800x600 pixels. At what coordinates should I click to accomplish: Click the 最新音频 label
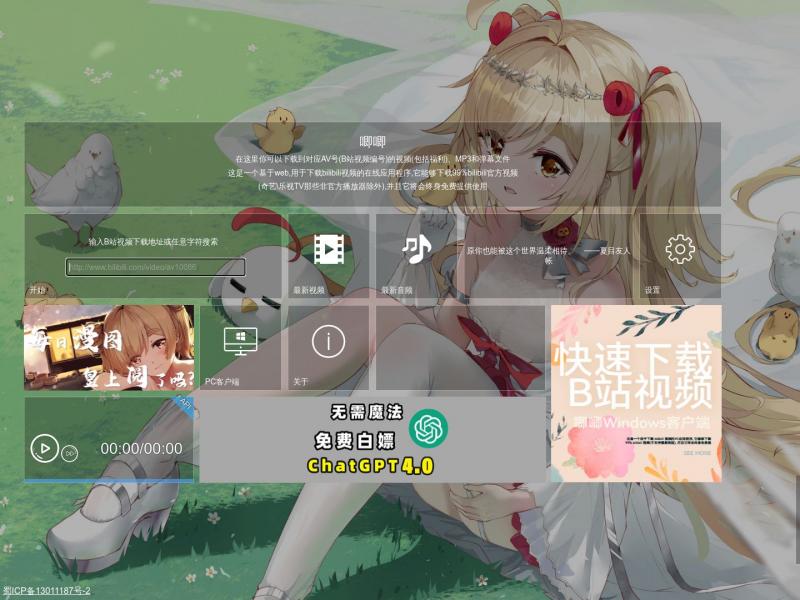[396, 290]
